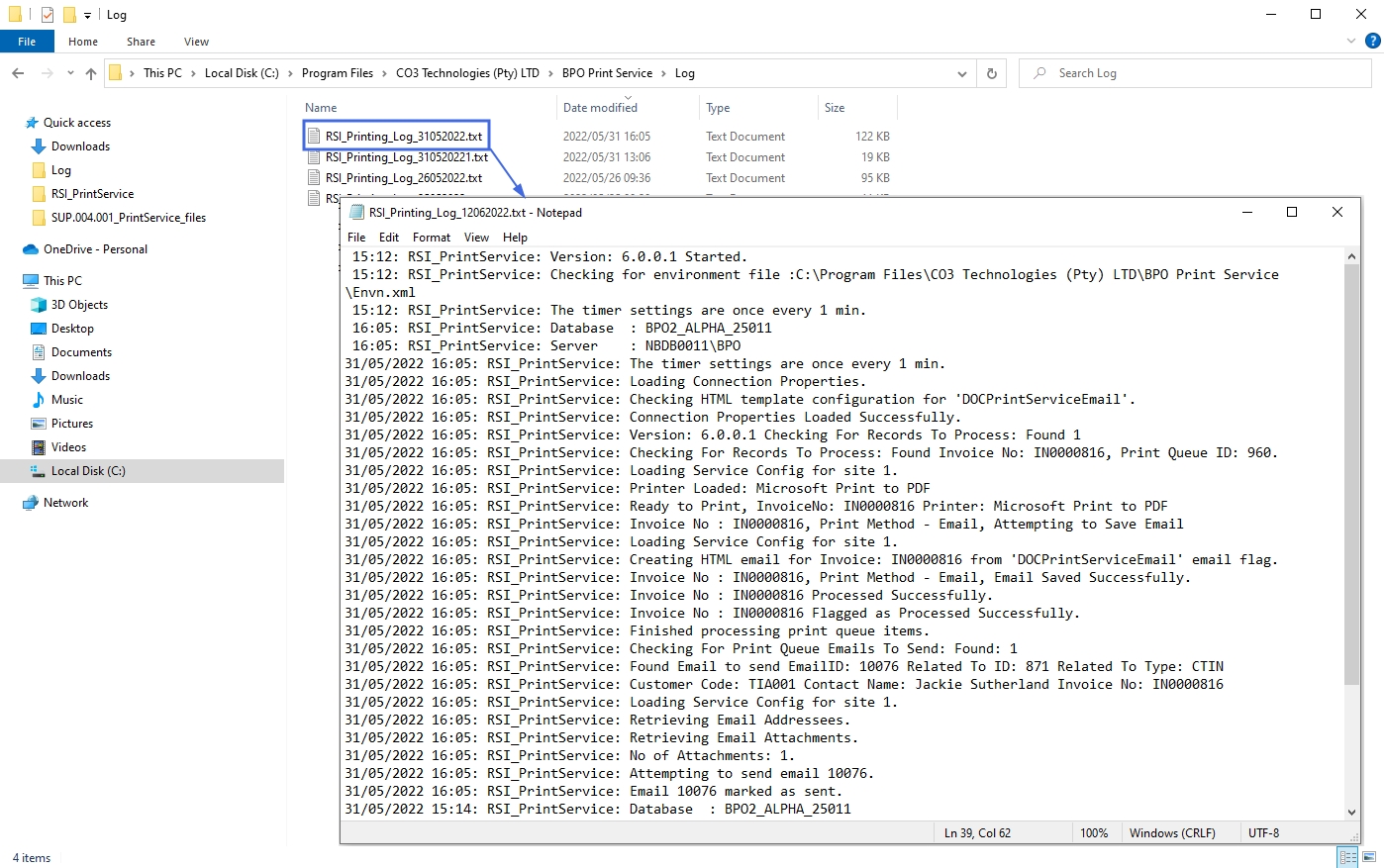Click the New folder quick access icon
The width and height of the screenshot is (1385, 868).
69,15
